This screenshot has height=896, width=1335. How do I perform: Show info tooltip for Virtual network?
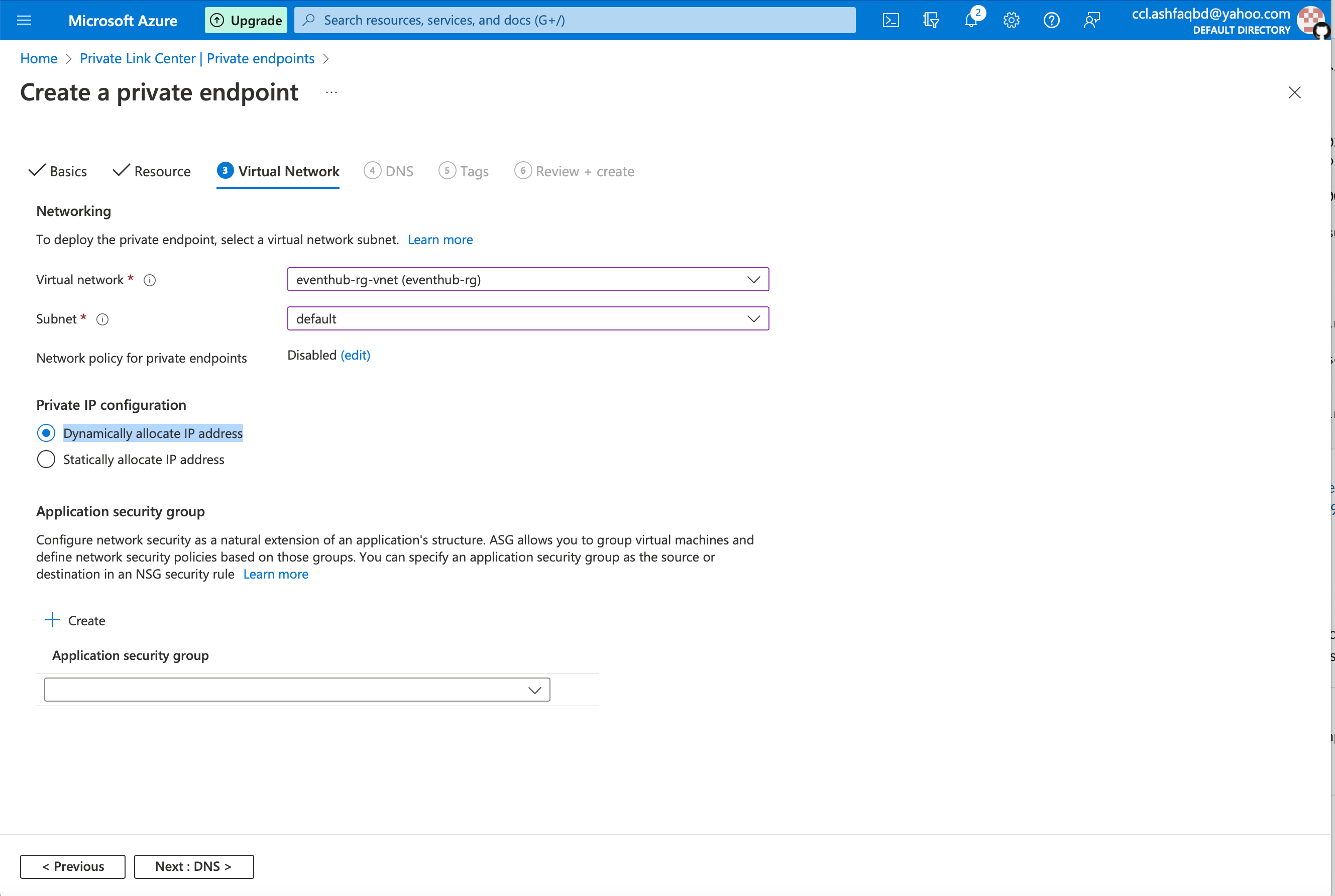pyautogui.click(x=150, y=280)
